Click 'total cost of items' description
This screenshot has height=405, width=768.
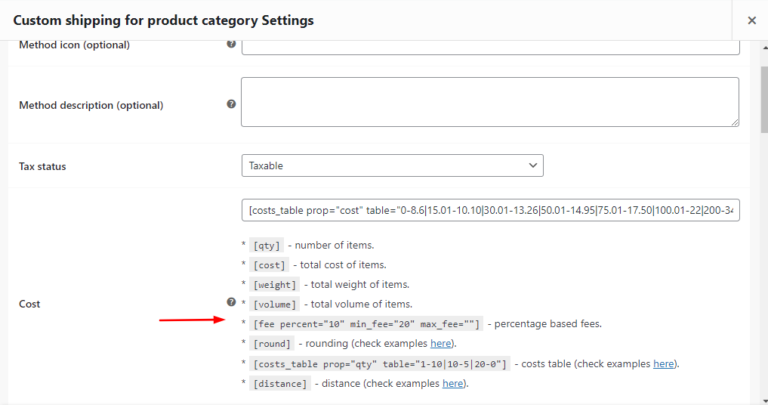pyautogui.click(x=343, y=265)
